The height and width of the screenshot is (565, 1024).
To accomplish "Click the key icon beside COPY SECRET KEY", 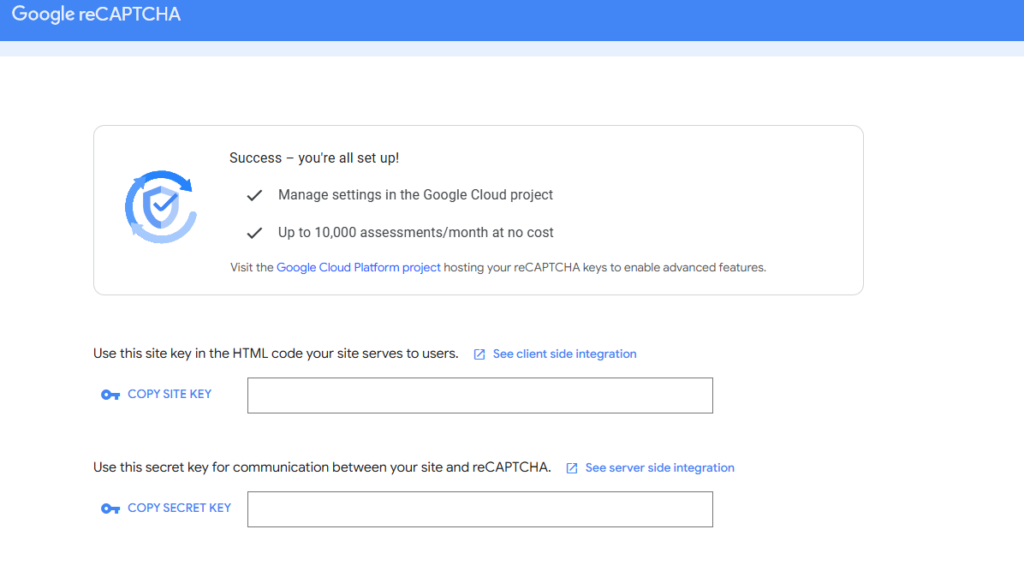I will tap(110, 508).
